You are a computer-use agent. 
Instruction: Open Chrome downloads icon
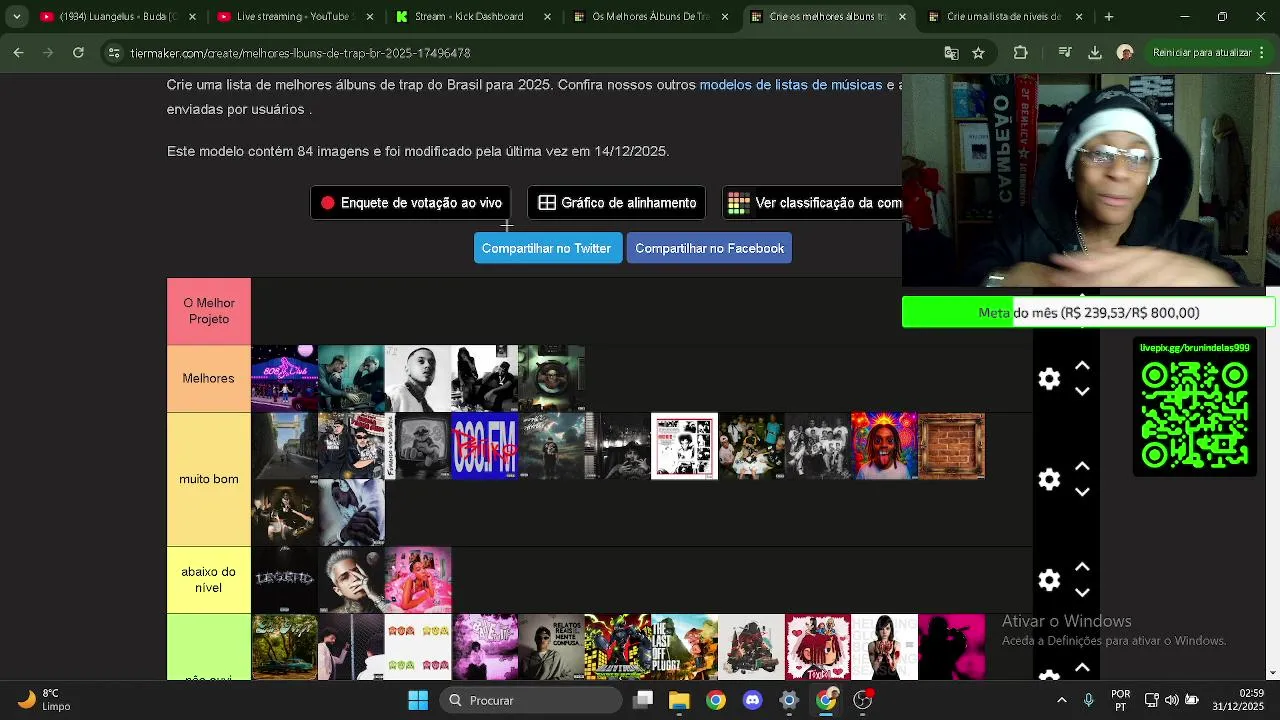click(x=1094, y=53)
